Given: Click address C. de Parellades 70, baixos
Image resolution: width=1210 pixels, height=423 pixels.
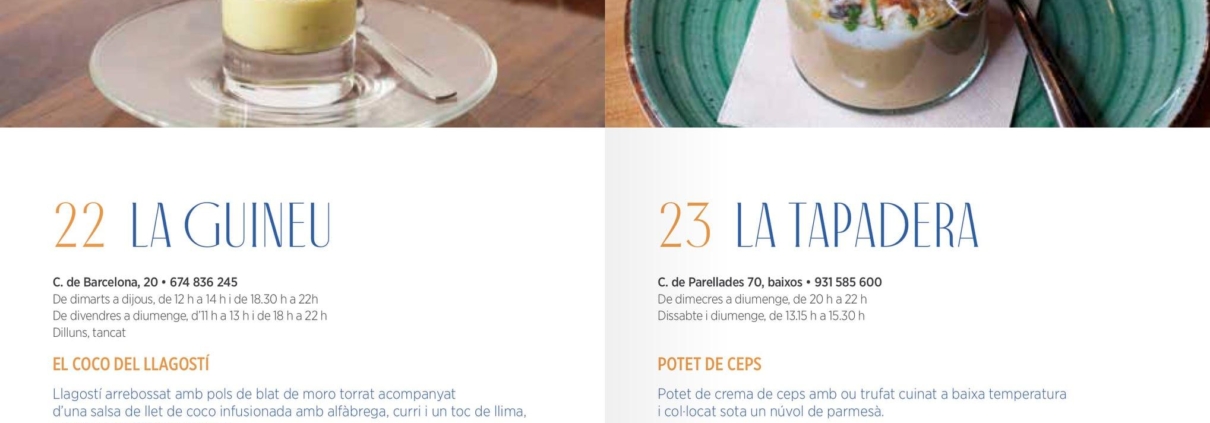Looking at the screenshot, I should point(730,282).
